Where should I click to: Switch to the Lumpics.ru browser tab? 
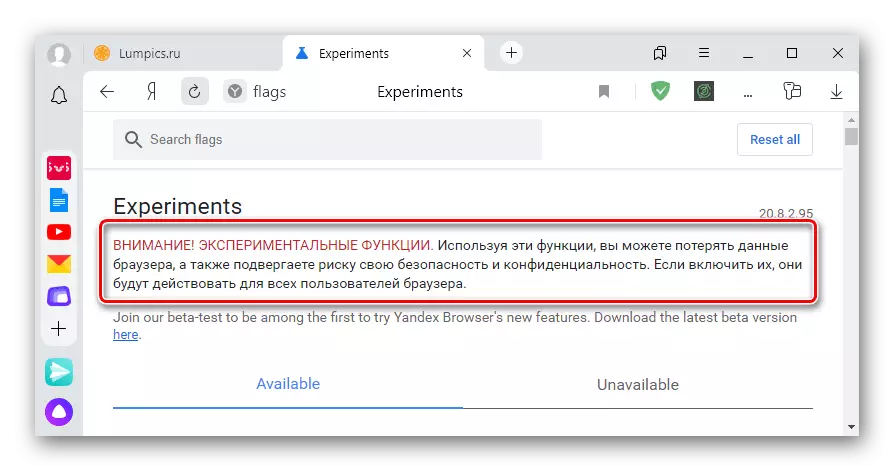pos(150,53)
